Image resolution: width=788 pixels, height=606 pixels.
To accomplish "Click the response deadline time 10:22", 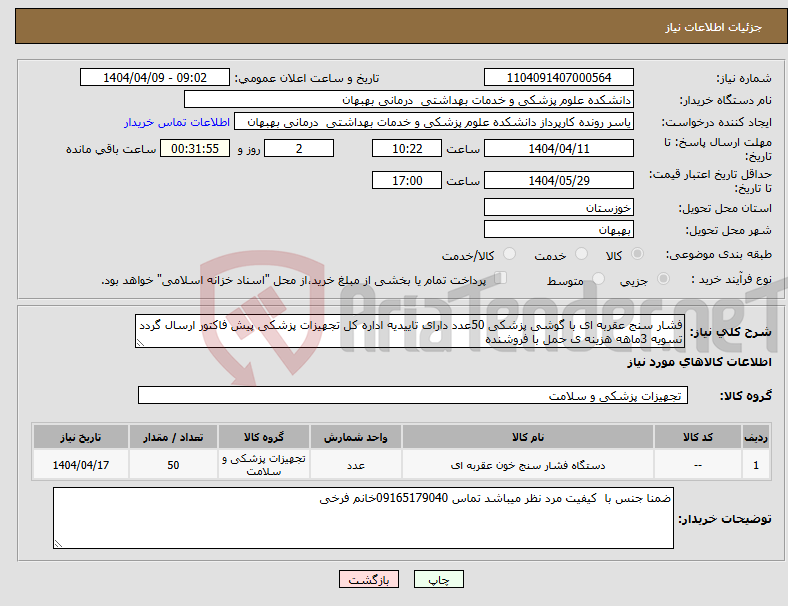I will (x=407, y=148).
